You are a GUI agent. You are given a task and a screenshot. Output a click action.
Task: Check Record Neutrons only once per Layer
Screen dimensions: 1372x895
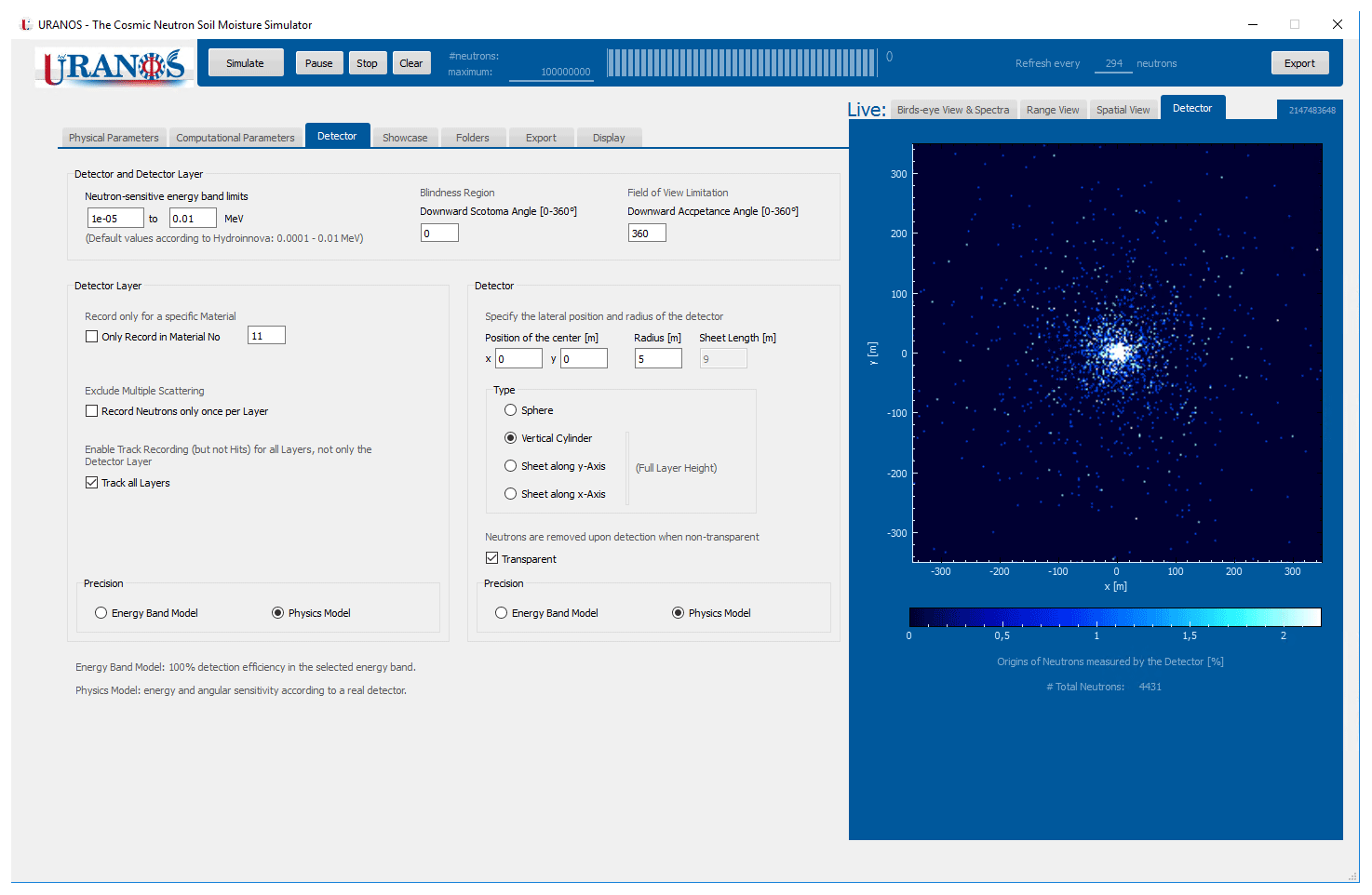pos(92,411)
